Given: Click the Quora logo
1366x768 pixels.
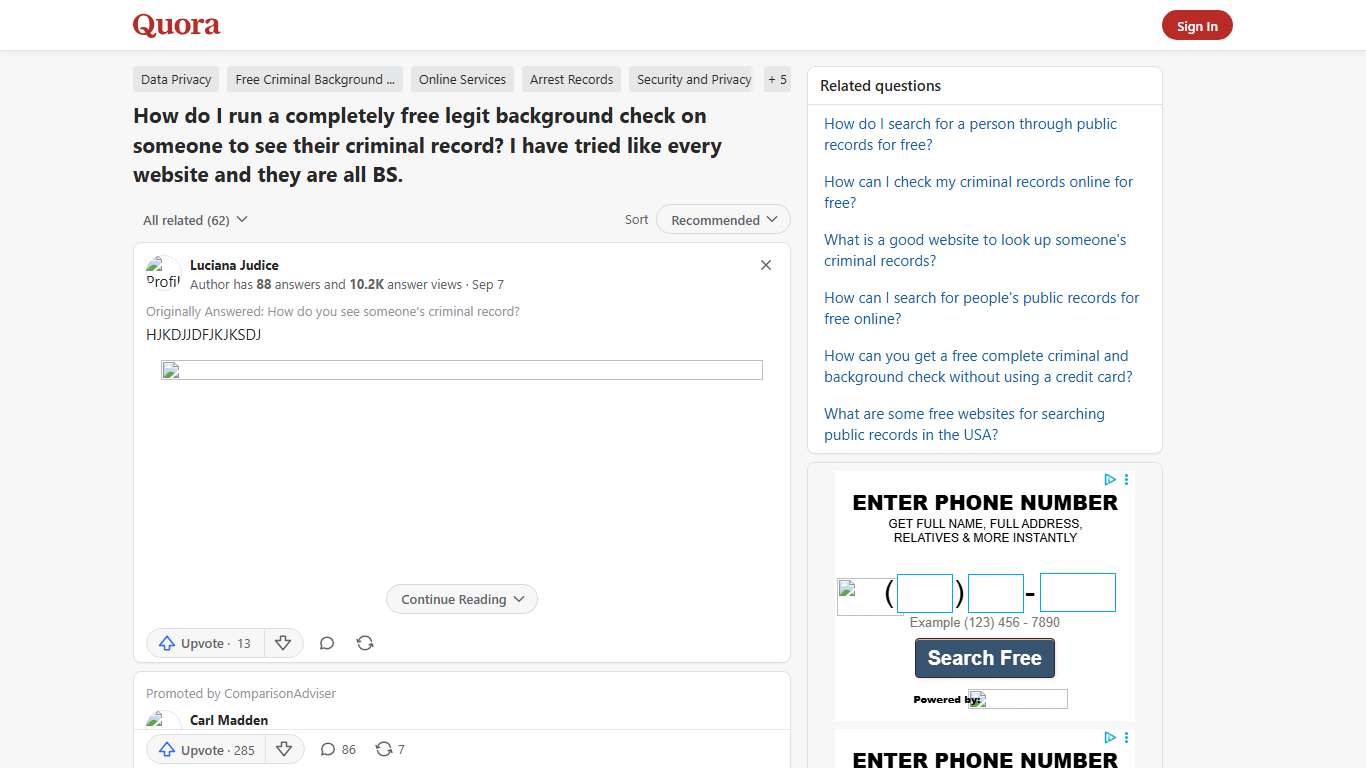Looking at the screenshot, I should (x=176, y=25).
